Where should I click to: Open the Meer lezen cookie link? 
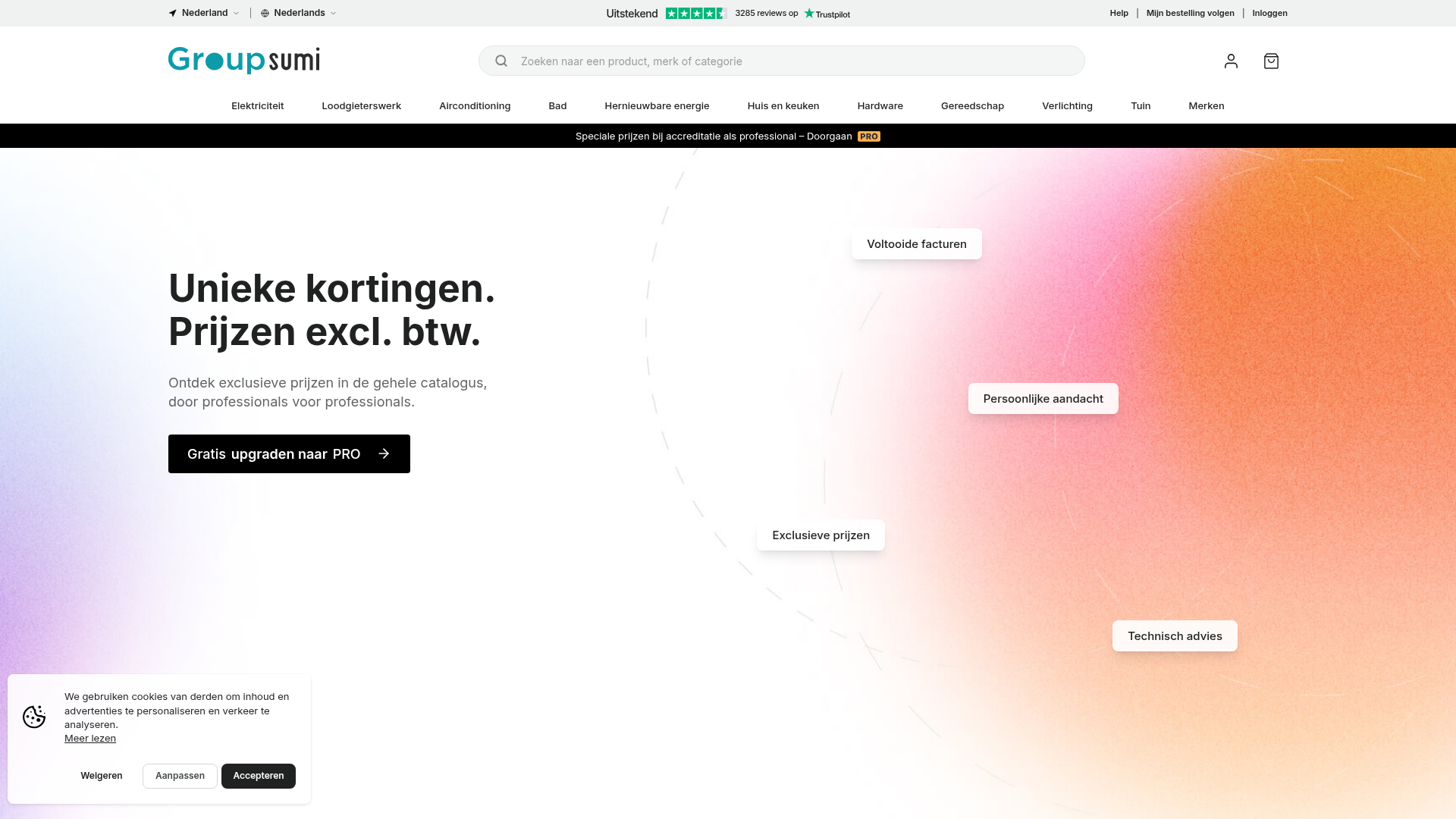point(90,739)
